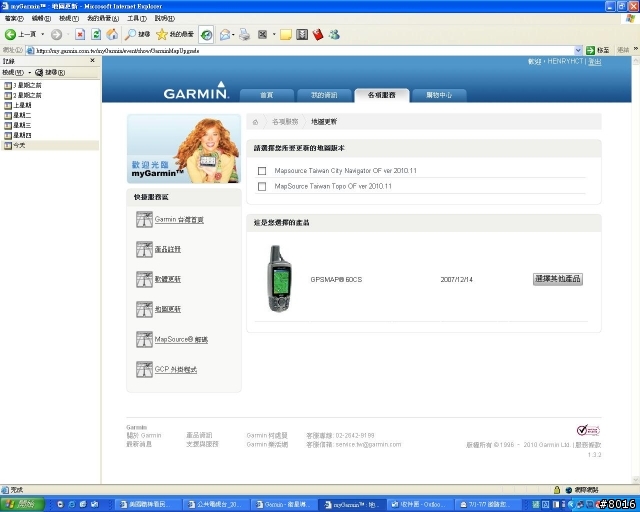Viewport: 640px width, 512px height.
Task: Go to Home page icon in toolbar
Action: (x=112, y=35)
